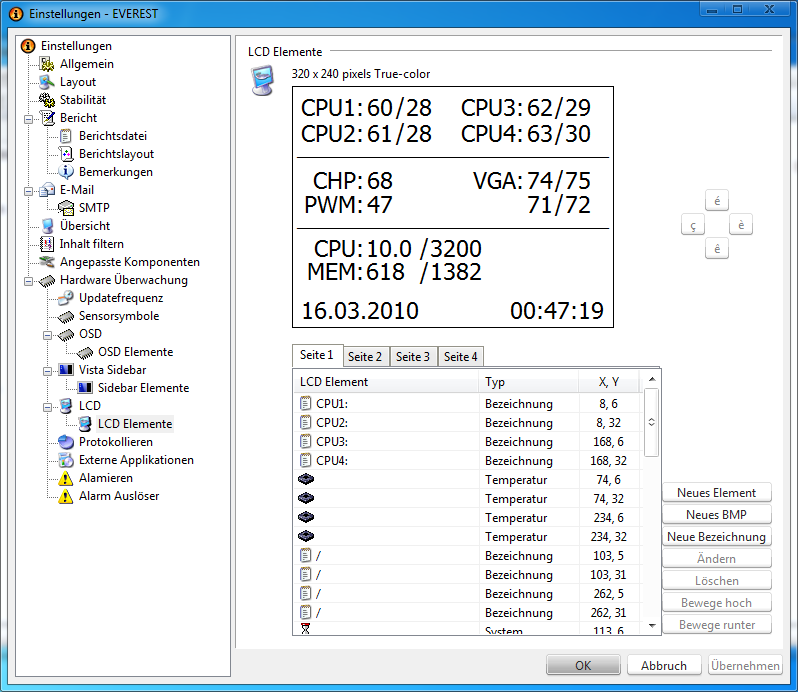Click the LCD Elemente tree icon

(x=85, y=424)
